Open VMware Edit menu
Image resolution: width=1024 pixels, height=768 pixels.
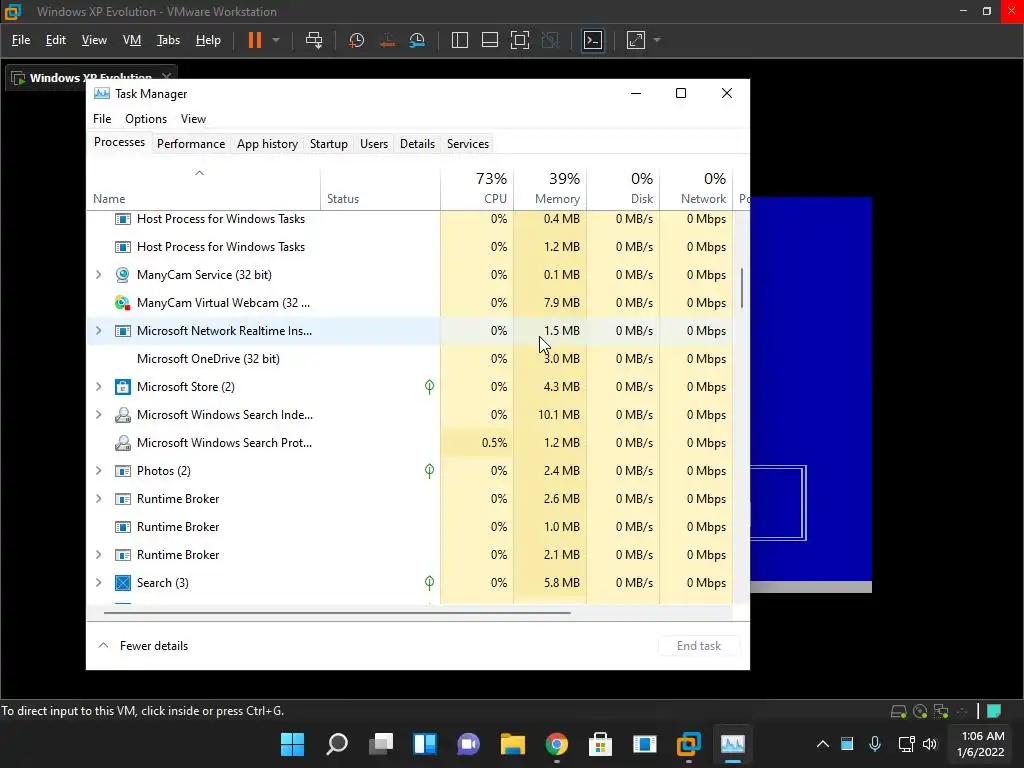56,40
